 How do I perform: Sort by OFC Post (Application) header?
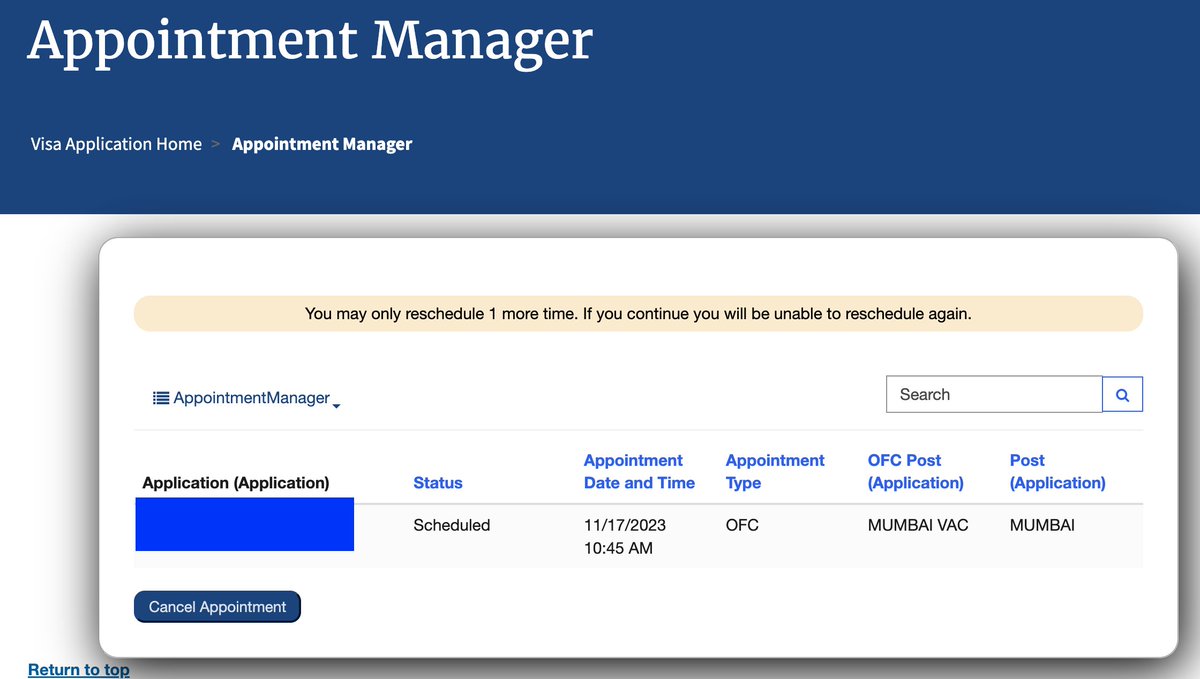916,471
